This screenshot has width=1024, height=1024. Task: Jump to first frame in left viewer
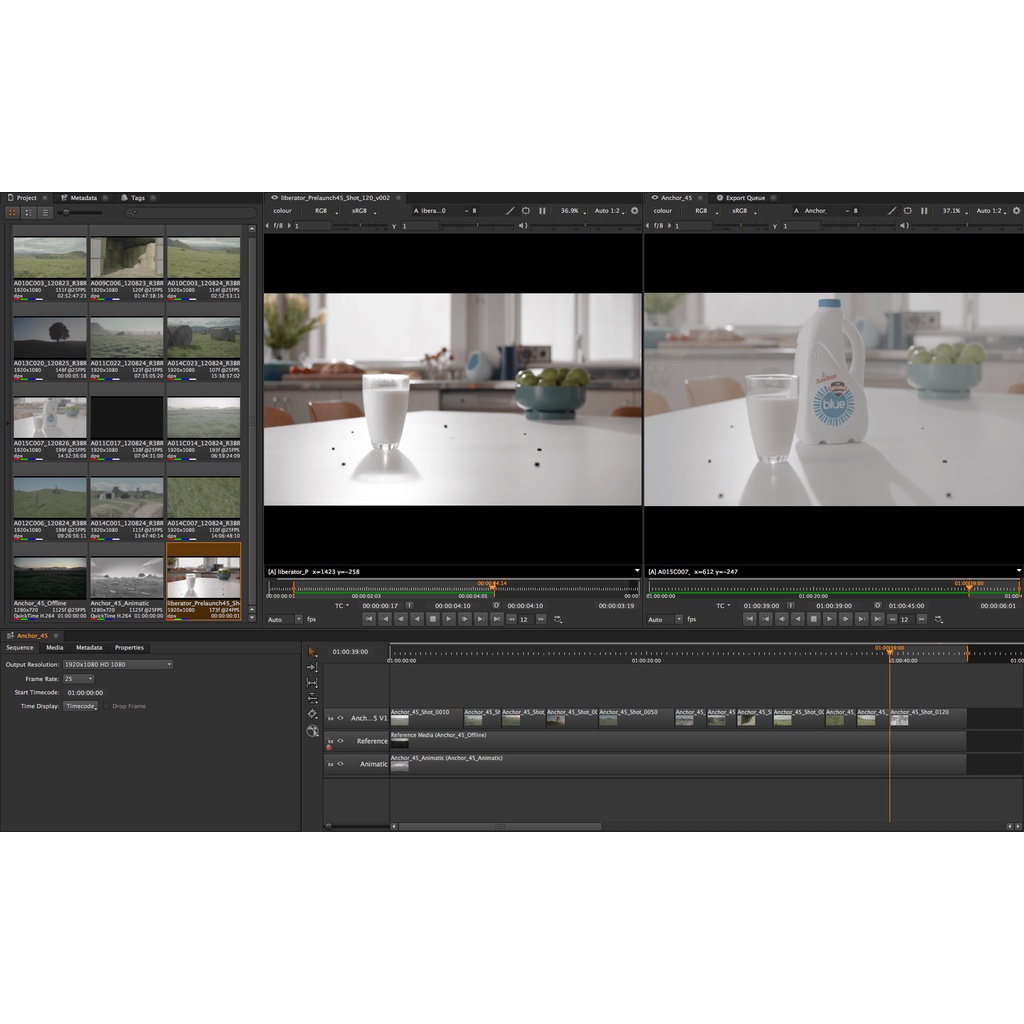click(x=369, y=619)
